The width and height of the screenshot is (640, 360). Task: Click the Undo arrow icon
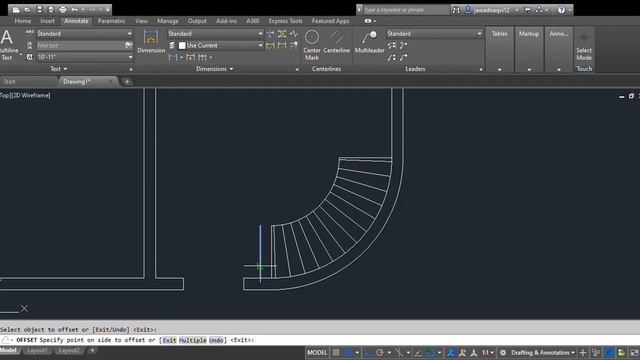click(74, 9)
